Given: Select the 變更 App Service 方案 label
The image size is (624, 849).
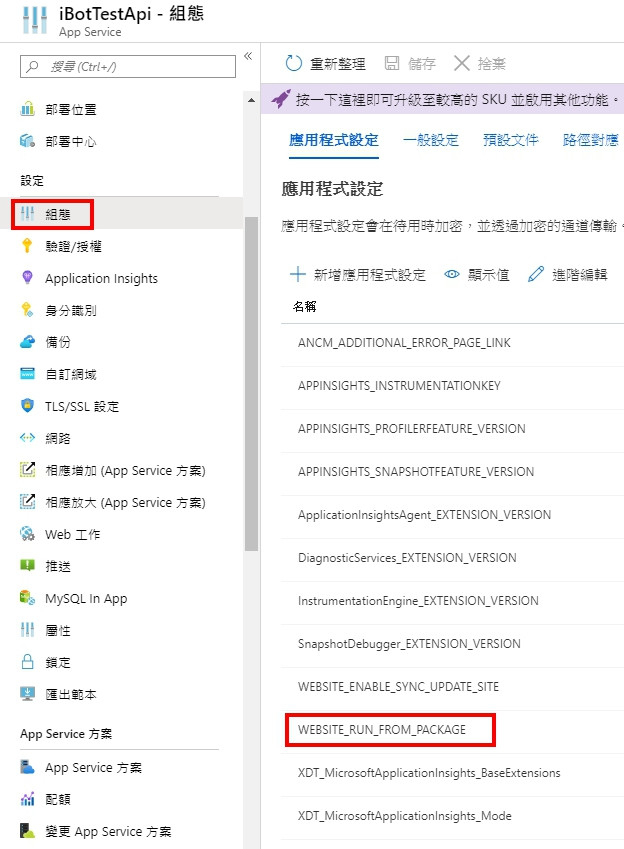Looking at the screenshot, I should (x=108, y=831).
